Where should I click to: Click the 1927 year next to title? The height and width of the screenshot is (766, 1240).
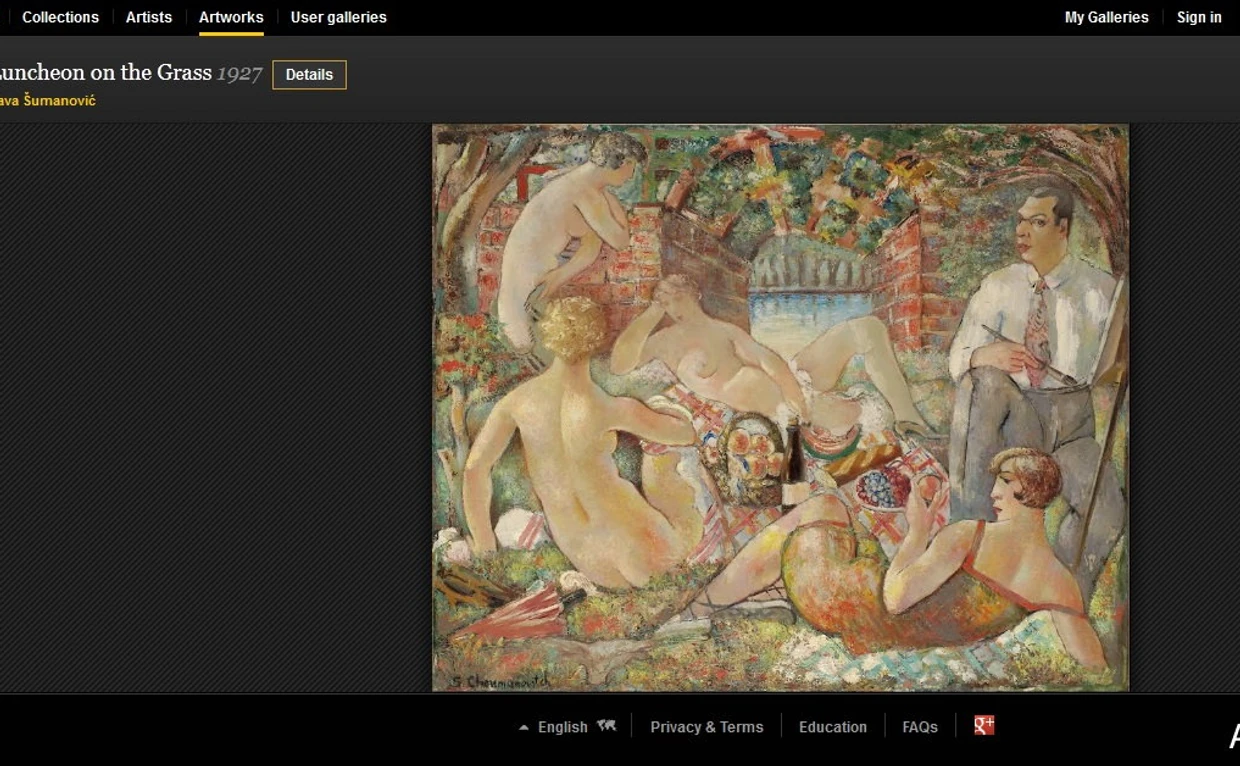(x=239, y=73)
